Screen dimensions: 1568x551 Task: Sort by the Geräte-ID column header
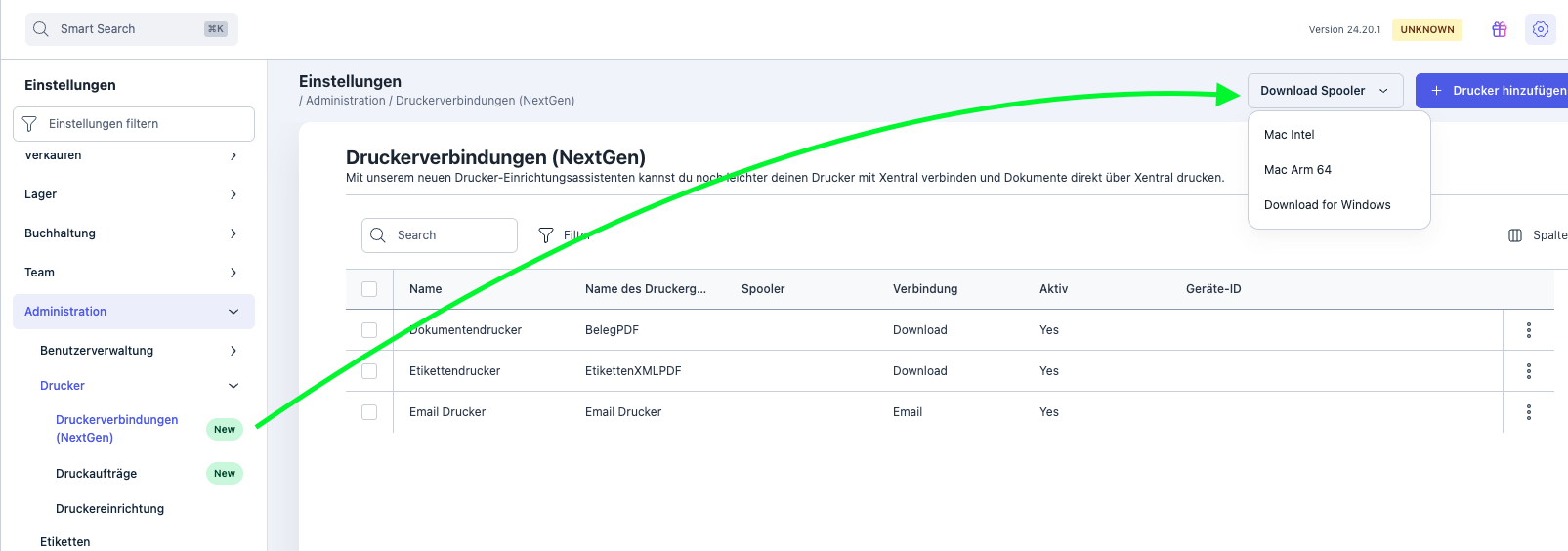tap(1213, 289)
